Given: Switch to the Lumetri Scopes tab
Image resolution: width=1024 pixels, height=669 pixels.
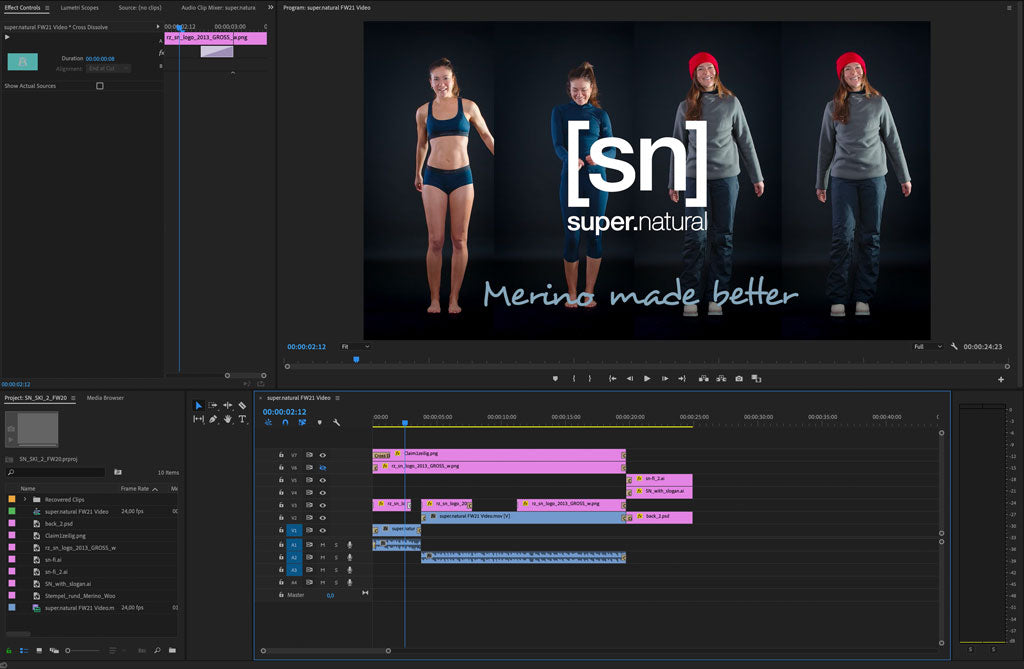Looking at the screenshot, I should [x=79, y=8].
